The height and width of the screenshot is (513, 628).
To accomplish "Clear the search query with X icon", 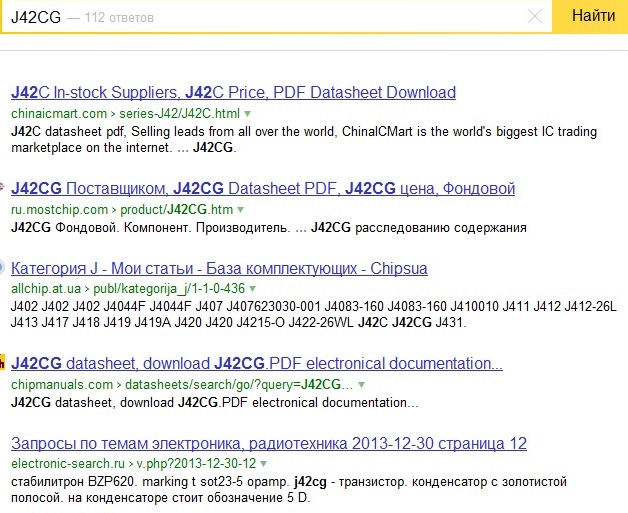I will point(535,16).
